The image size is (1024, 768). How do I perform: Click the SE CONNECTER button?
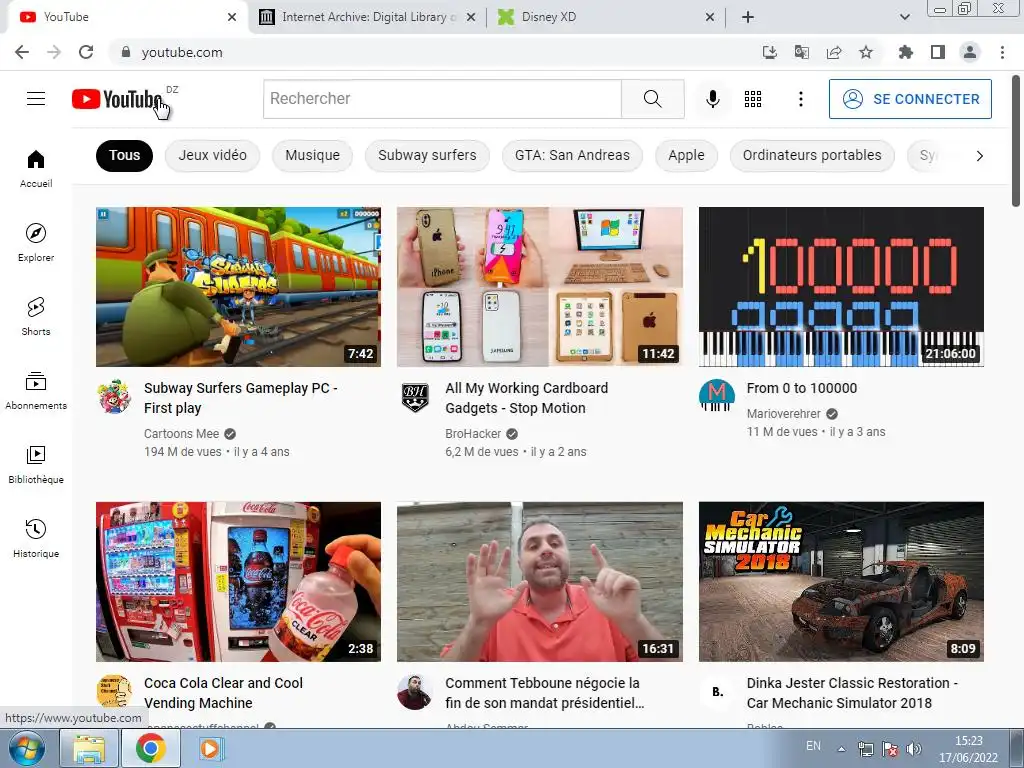pos(910,99)
